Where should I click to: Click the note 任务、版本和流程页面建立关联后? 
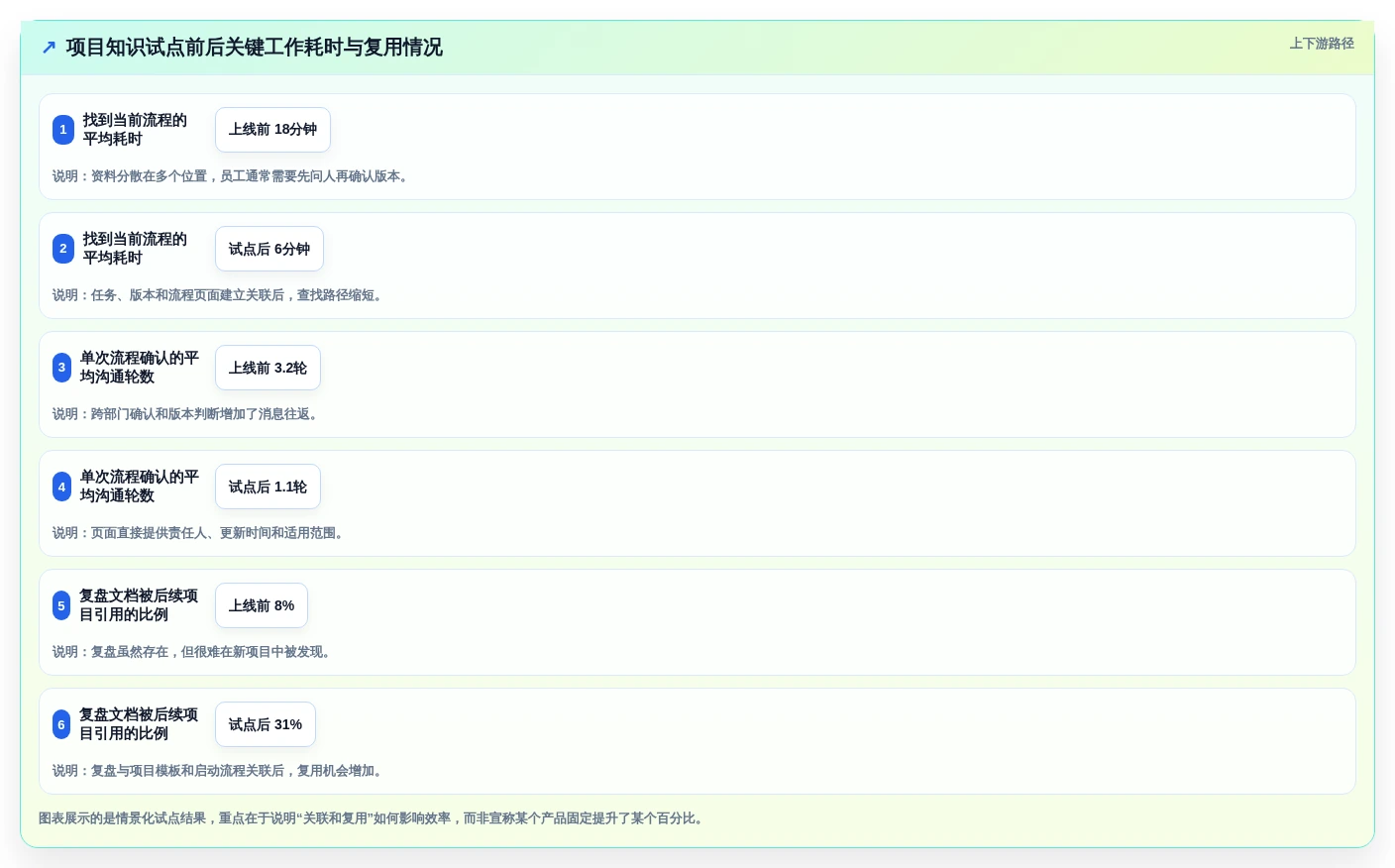219,295
